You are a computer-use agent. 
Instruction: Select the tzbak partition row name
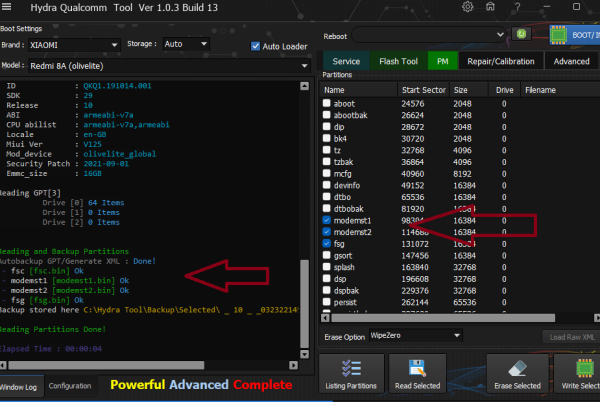(343, 162)
